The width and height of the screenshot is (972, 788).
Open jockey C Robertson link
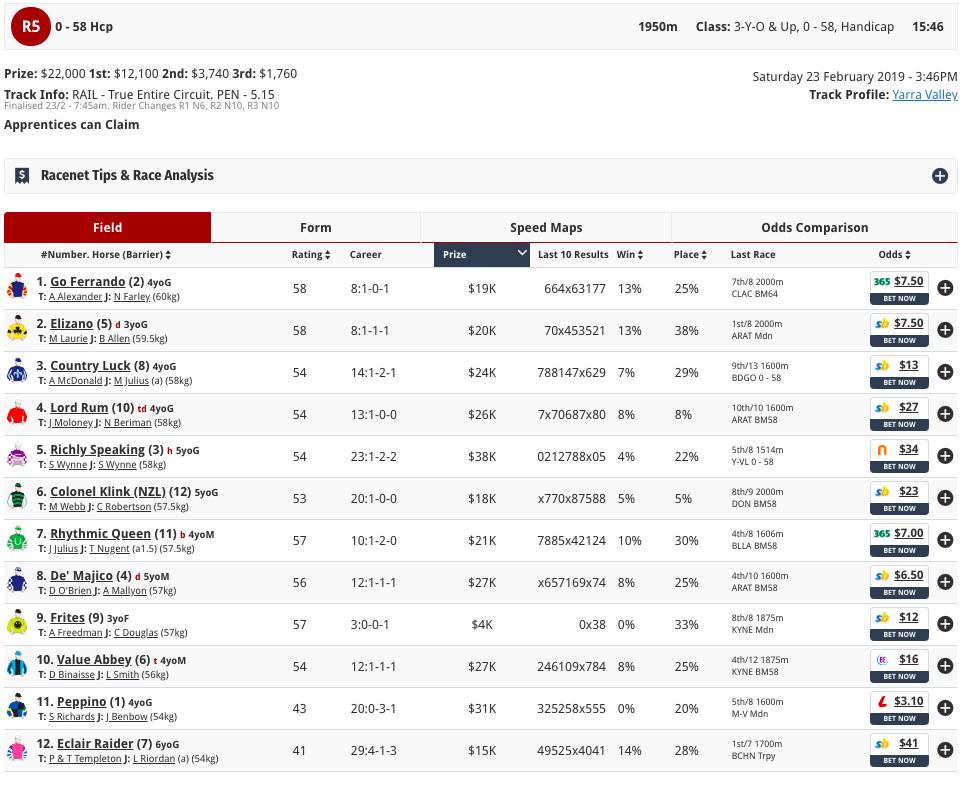coord(124,507)
